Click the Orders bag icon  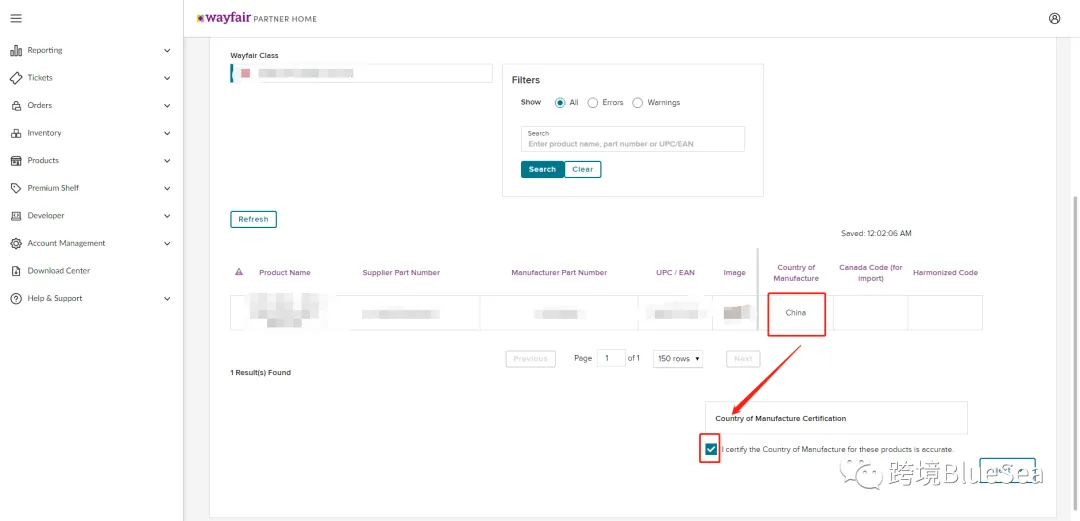tap(16, 105)
